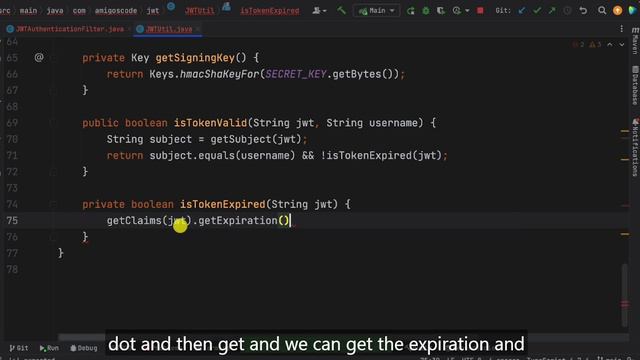The image size is (640, 360).
Task: Click the Rerun Main icon
Action: point(411,11)
